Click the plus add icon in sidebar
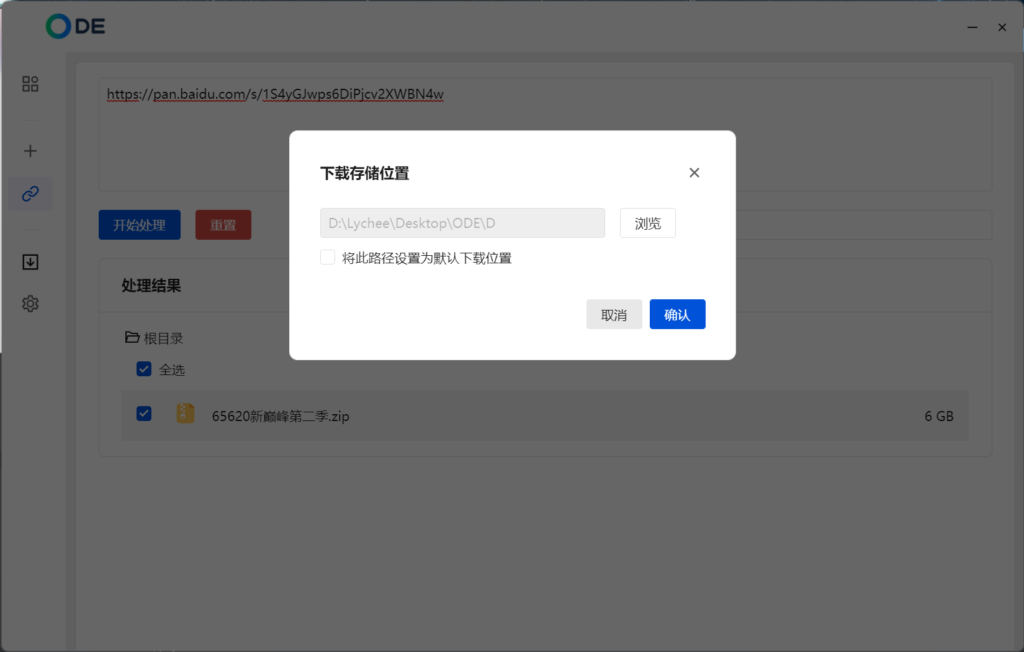1024x652 pixels. 30,151
